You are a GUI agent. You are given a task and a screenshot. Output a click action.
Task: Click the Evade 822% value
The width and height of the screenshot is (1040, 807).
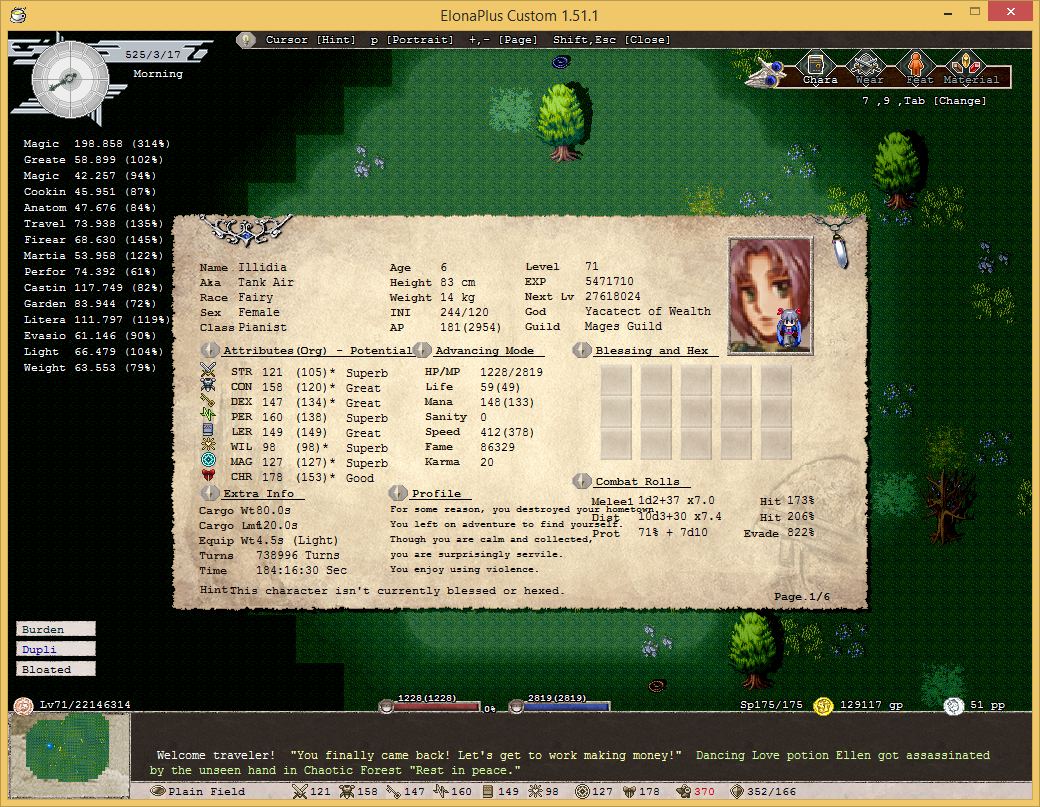click(799, 532)
